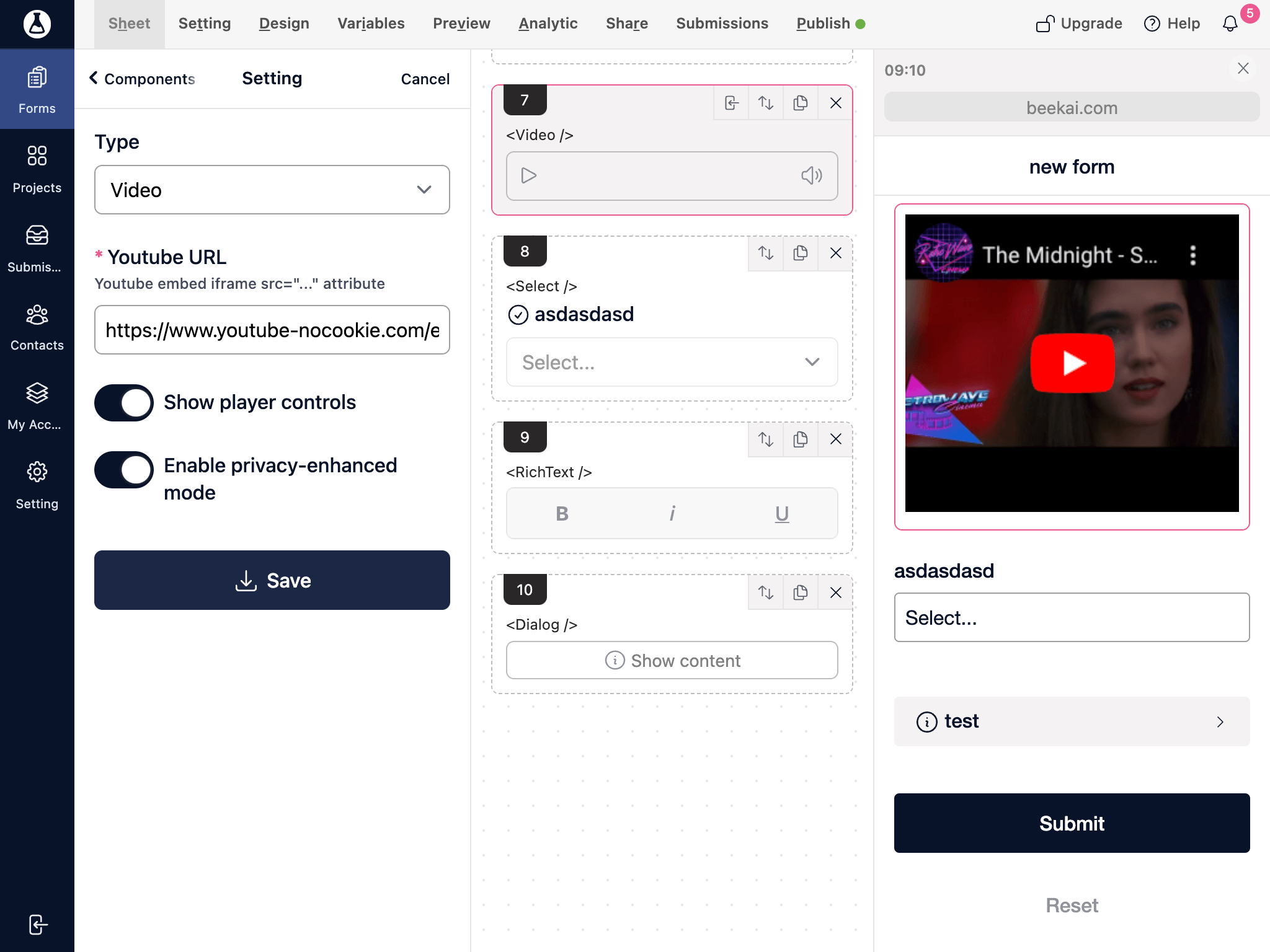Click Bold in RichText component
The width and height of the screenshot is (1270, 952).
[x=562, y=513]
